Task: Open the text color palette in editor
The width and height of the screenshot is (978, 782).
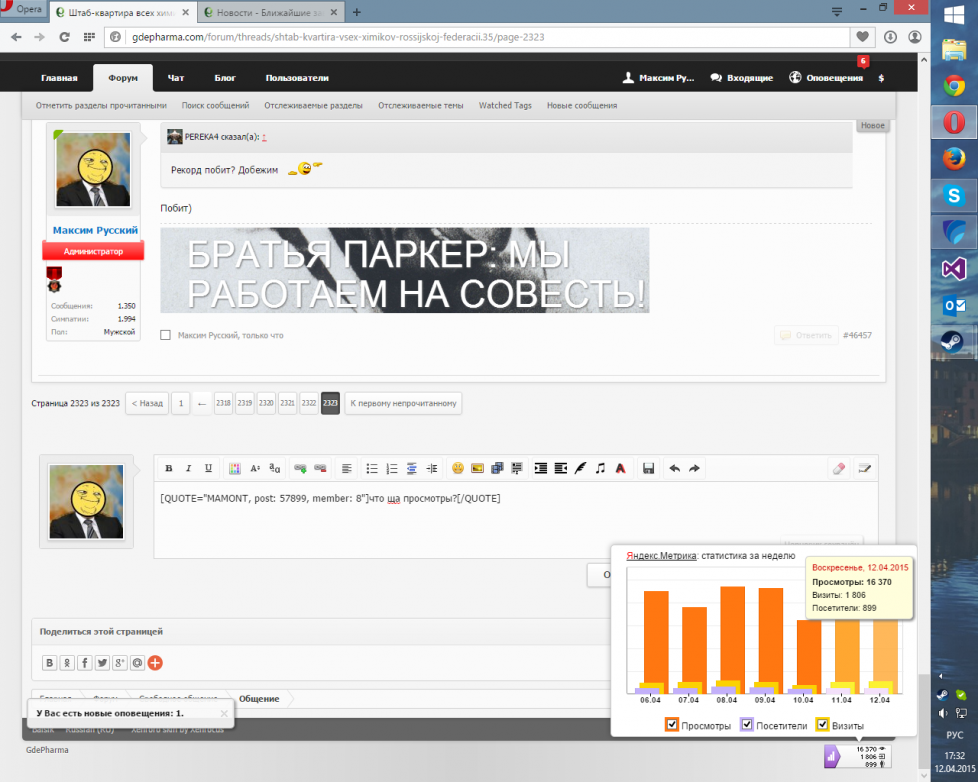Action: pos(235,468)
